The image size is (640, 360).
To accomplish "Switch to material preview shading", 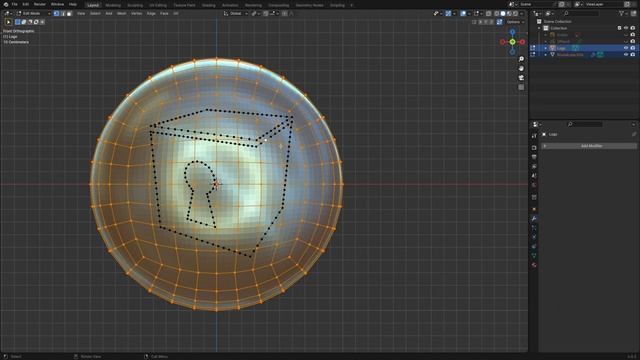I will tap(509, 13).
